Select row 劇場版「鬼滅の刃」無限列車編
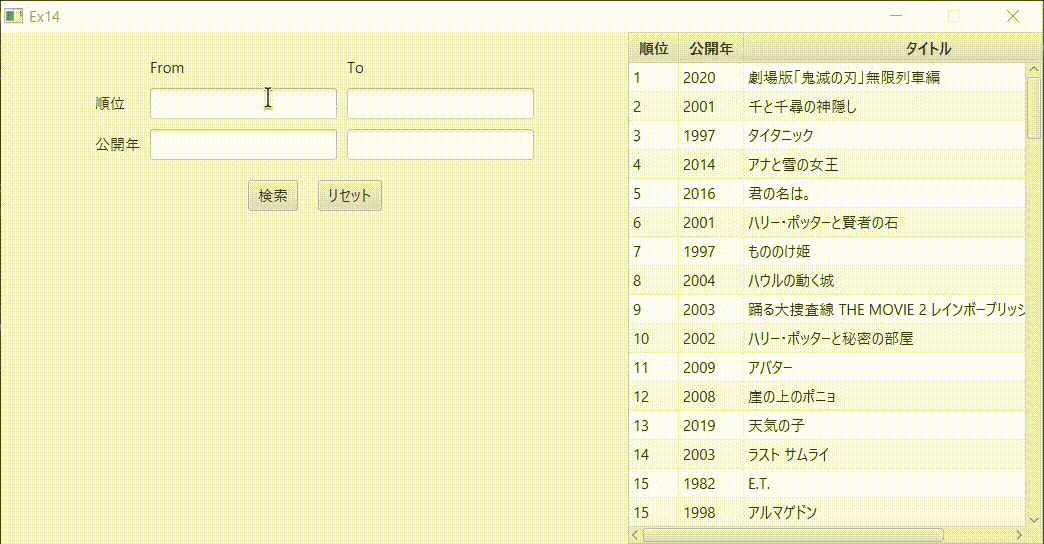1044x544 pixels. 827,77
